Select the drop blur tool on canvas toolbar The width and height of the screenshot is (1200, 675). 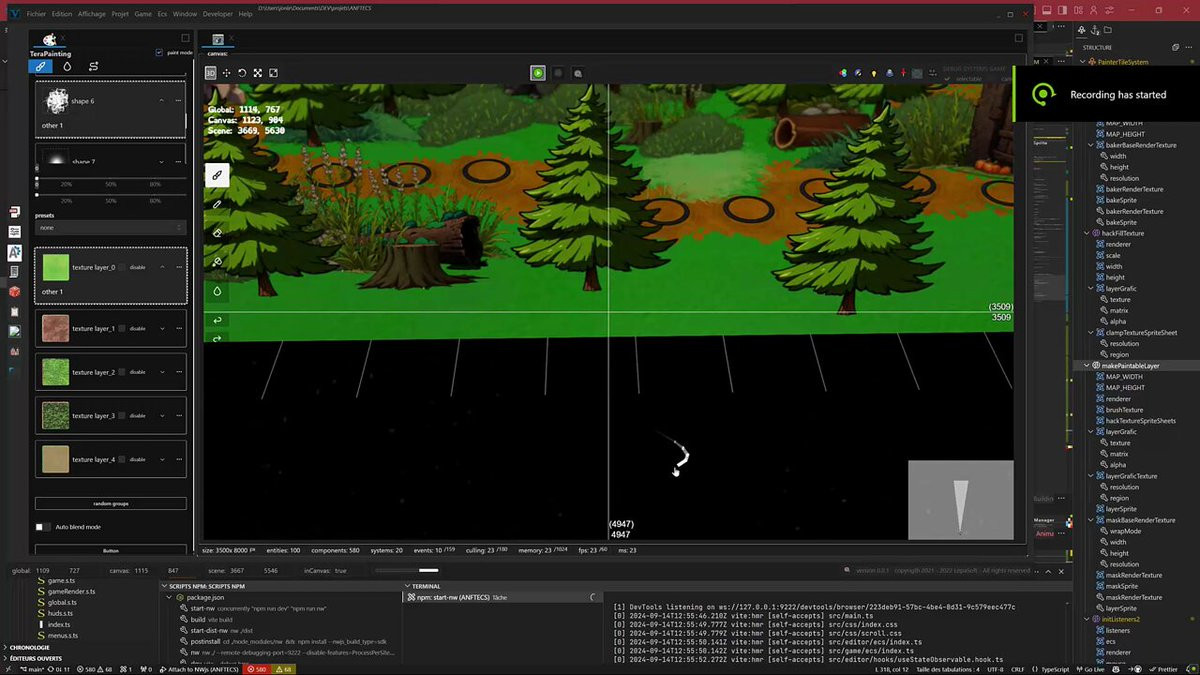pos(217,291)
